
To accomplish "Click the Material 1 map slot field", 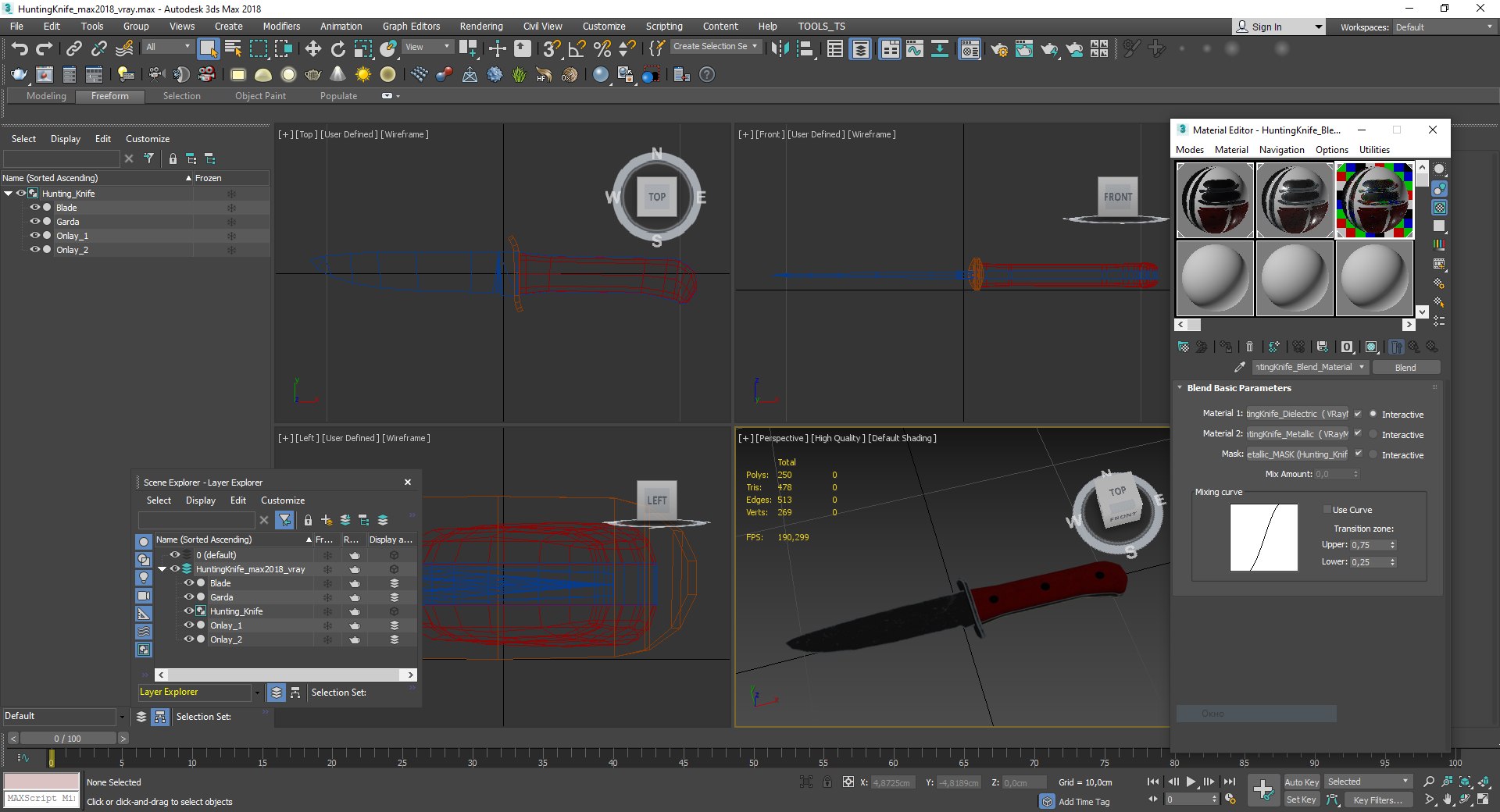I will (x=1298, y=415).
